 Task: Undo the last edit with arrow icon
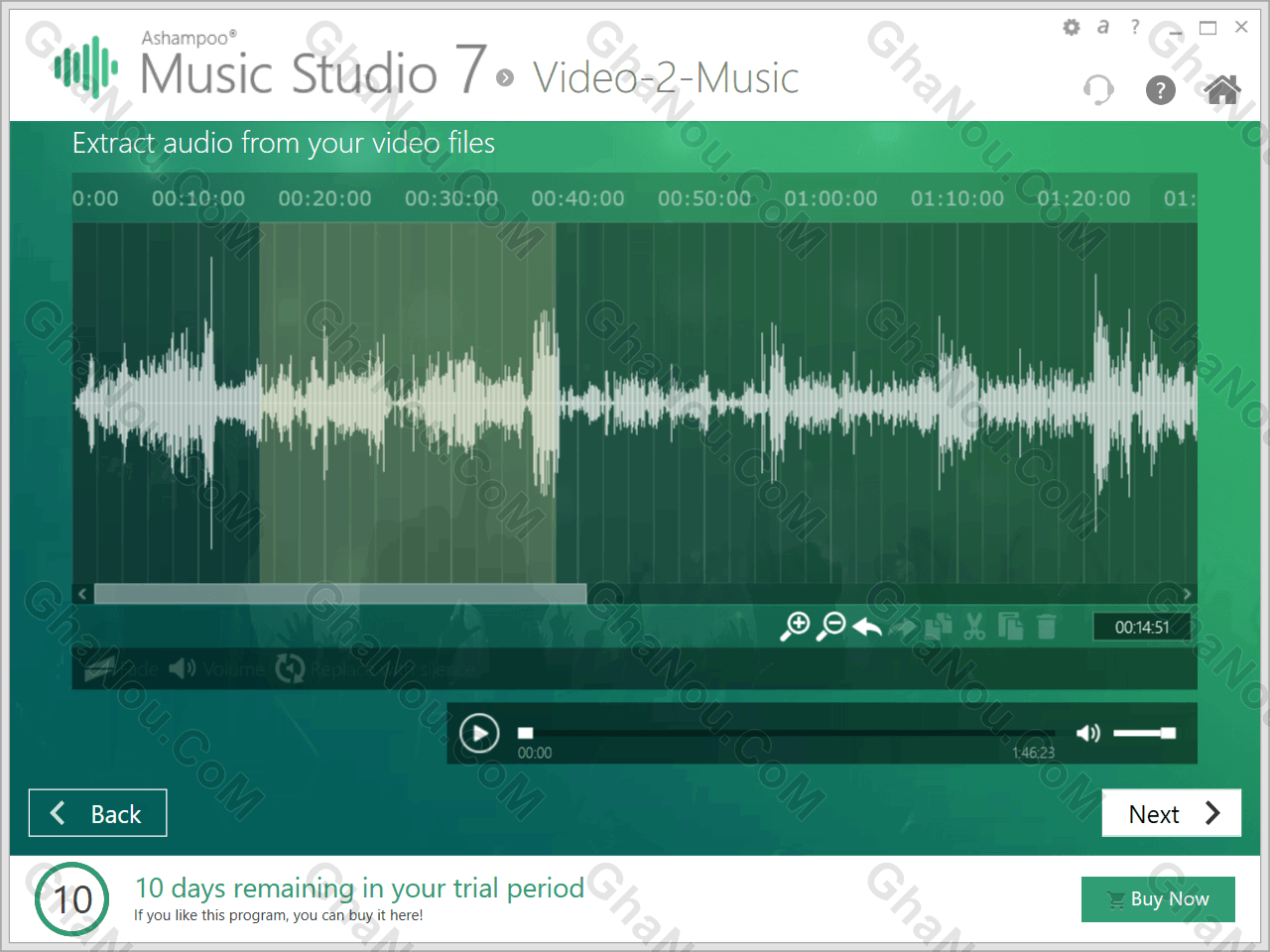pos(867,627)
